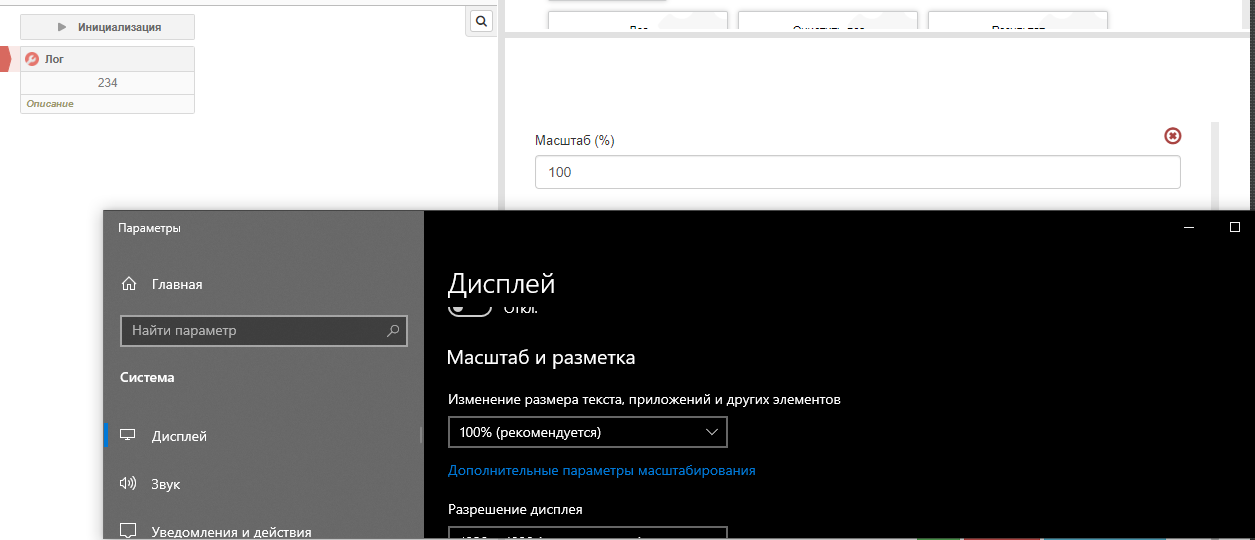Click the 234 value in Лог block
This screenshot has width=1255, height=540.
click(107, 83)
